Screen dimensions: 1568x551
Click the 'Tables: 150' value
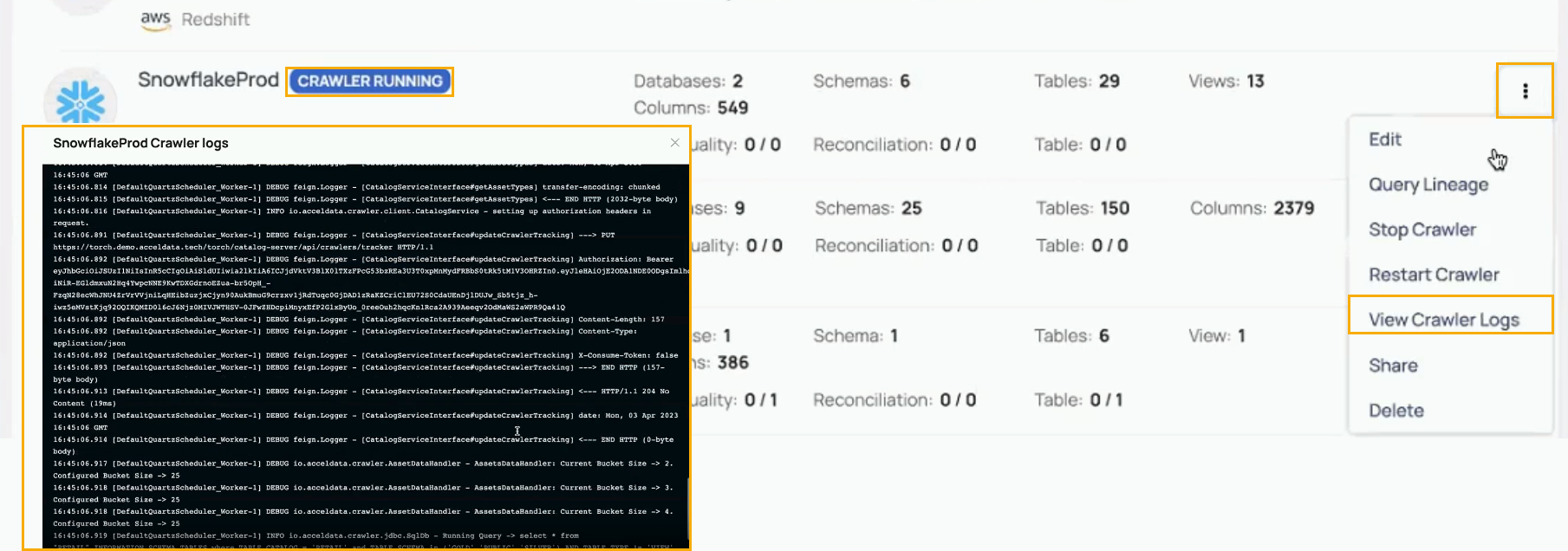1083,209
